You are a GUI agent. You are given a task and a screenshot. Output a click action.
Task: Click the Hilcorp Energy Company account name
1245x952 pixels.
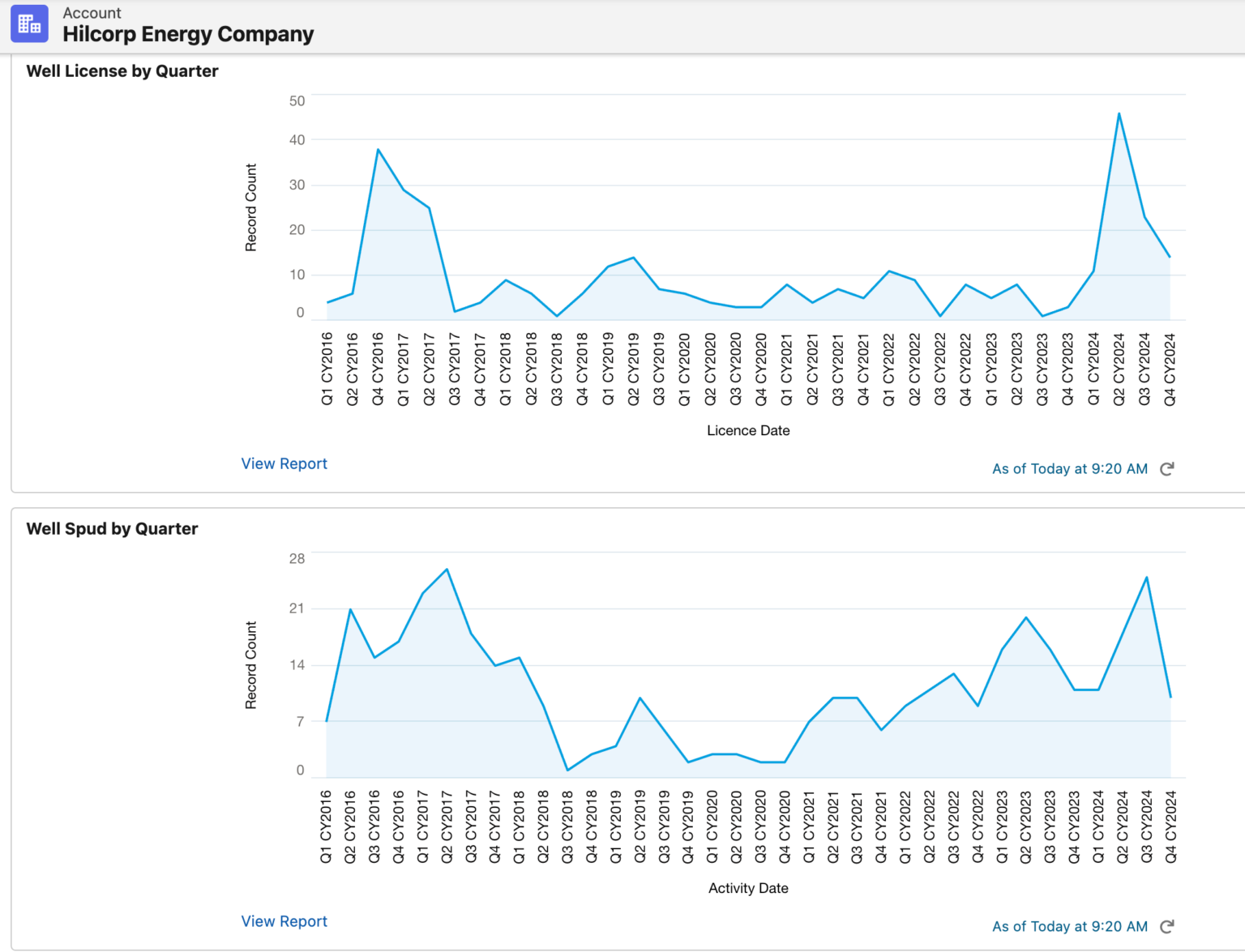pyautogui.click(x=188, y=34)
